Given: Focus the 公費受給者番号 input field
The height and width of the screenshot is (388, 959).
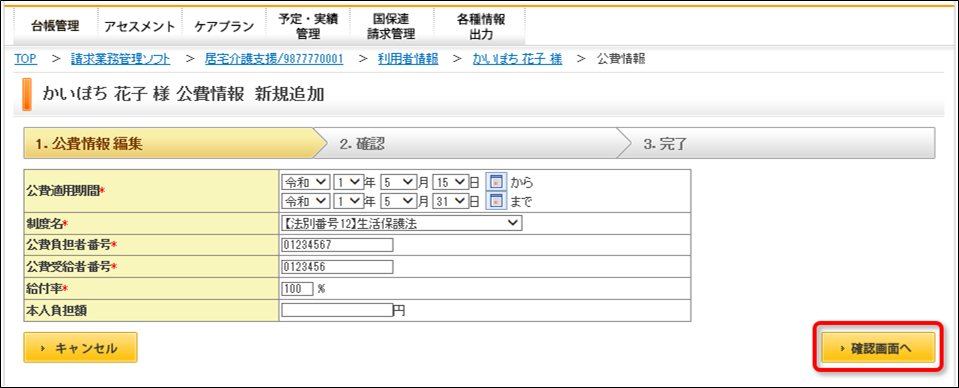Looking at the screenshot, I should pyautogui.click(x=337, y=267).
